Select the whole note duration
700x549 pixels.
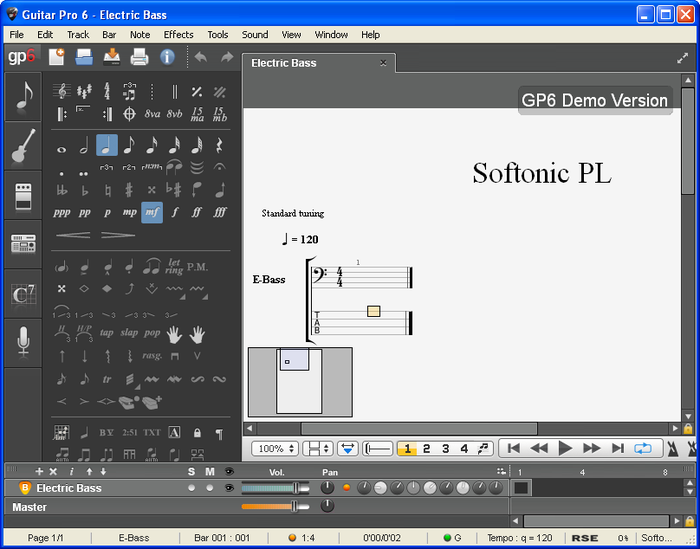62,150
